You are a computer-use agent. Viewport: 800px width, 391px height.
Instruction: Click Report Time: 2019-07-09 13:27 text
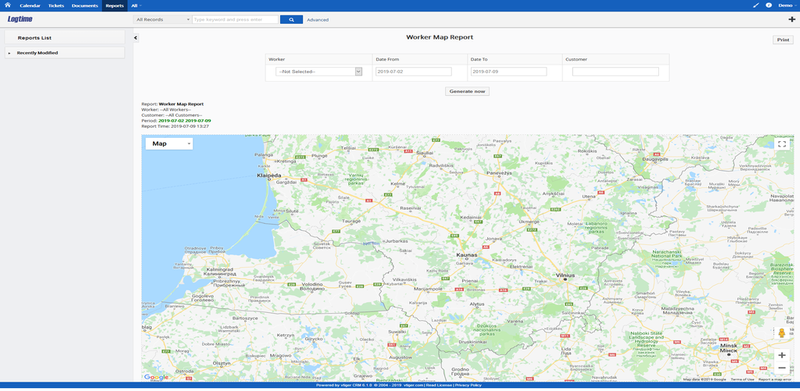[175, 126]
